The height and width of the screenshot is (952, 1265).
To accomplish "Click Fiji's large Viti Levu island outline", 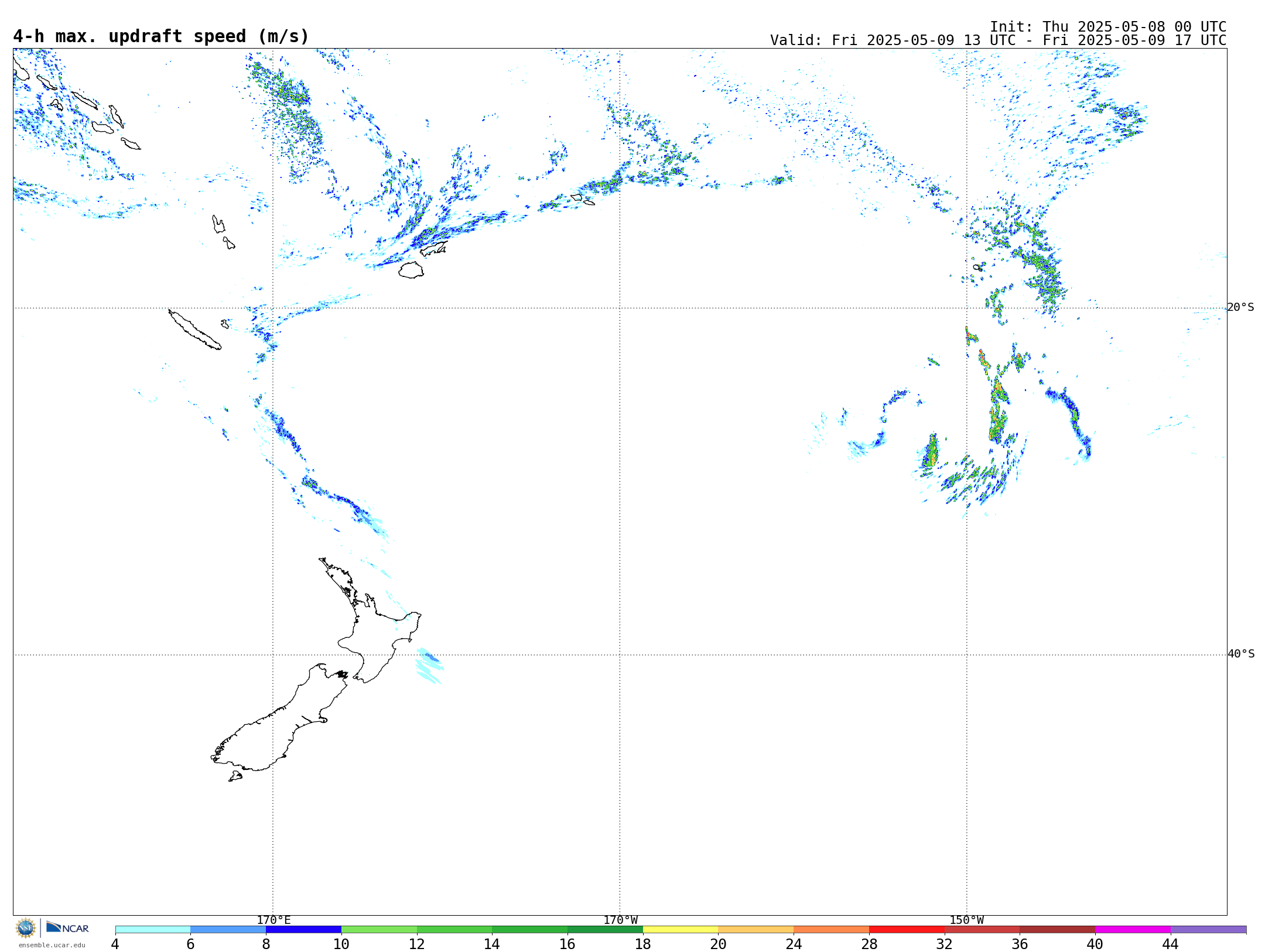I will (x=411, y=270).
